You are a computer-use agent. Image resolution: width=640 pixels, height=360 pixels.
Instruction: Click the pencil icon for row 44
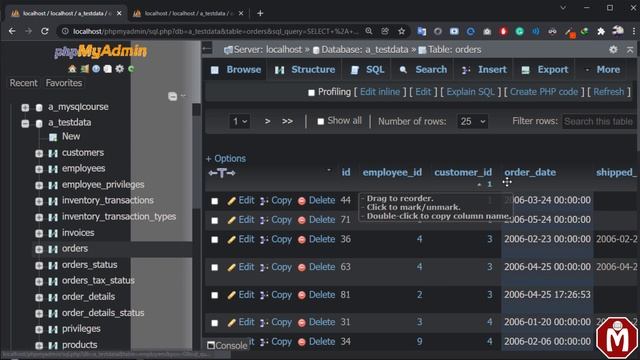pyautogui.click(x=231, y=201)
